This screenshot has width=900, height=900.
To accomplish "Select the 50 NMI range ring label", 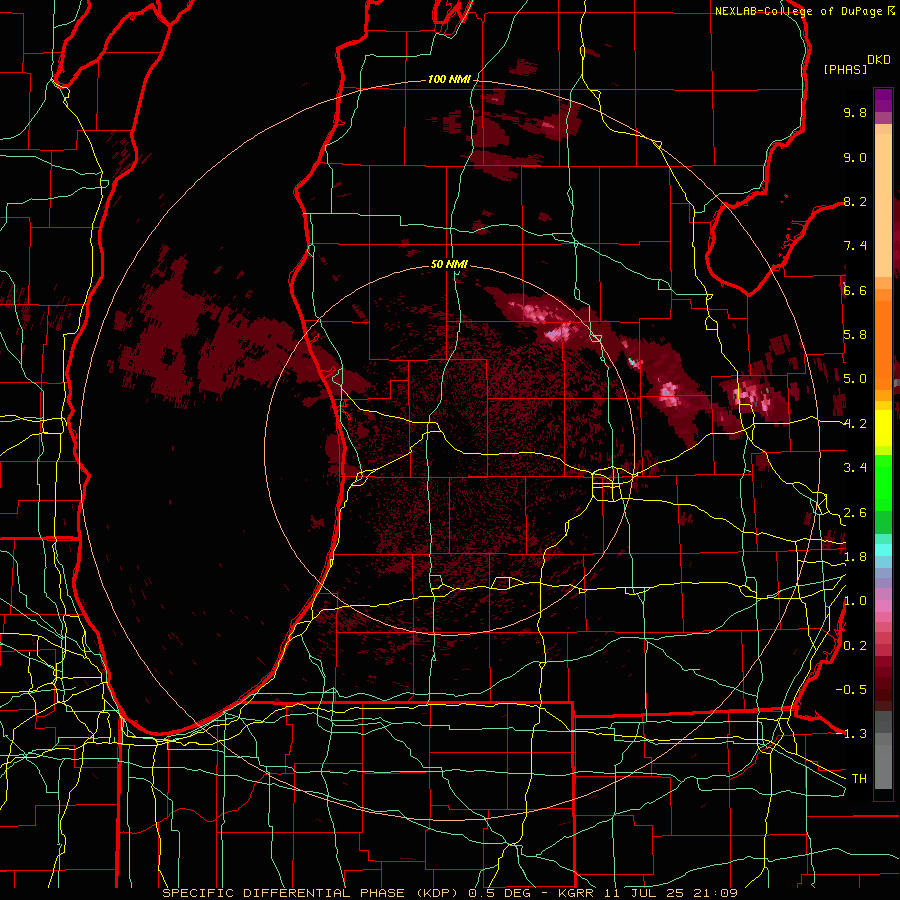I will pyautogui.click(x=449, y=265).
